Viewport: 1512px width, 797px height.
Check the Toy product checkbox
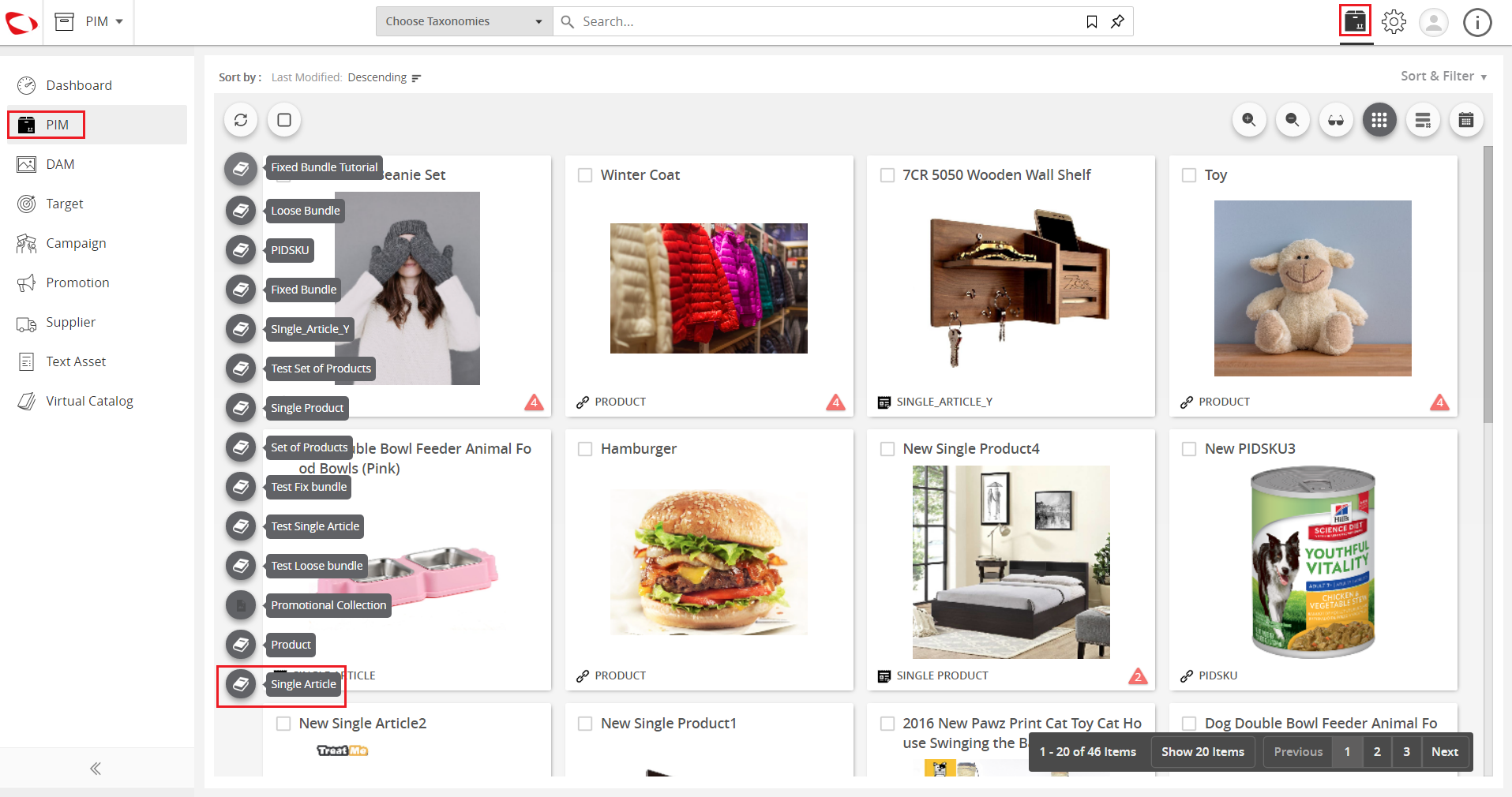coord(1189,175)
